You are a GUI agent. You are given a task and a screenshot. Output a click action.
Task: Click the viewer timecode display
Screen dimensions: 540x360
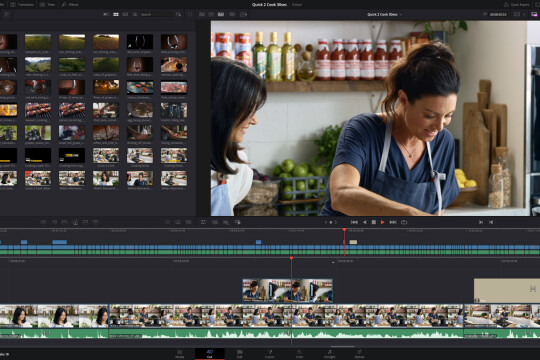(498, 14)
